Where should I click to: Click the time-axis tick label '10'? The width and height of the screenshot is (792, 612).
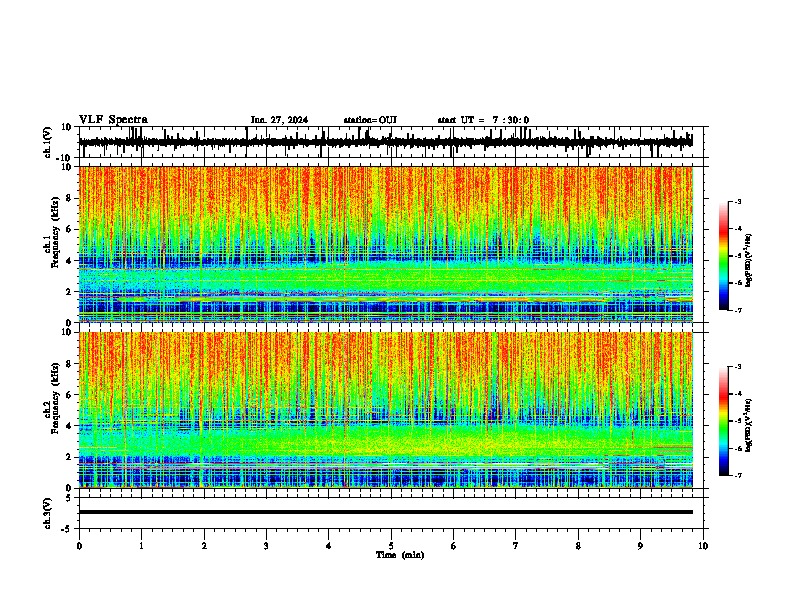703,546
